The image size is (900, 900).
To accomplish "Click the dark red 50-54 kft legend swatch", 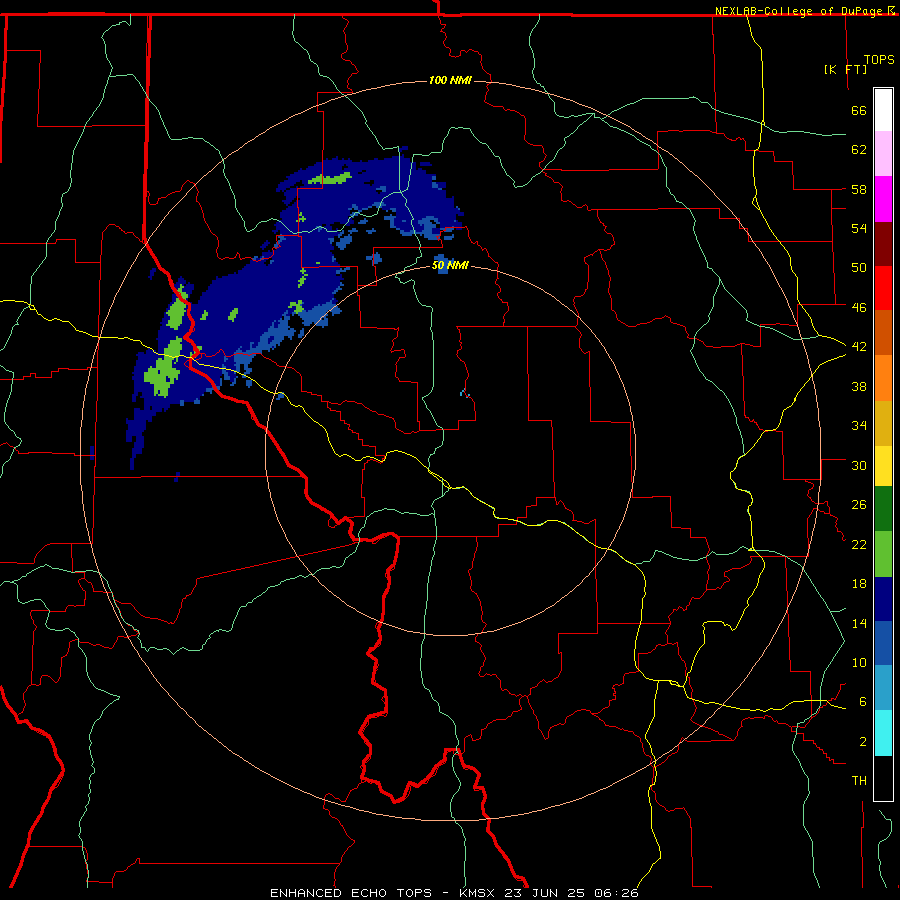I will coord(883,243).
